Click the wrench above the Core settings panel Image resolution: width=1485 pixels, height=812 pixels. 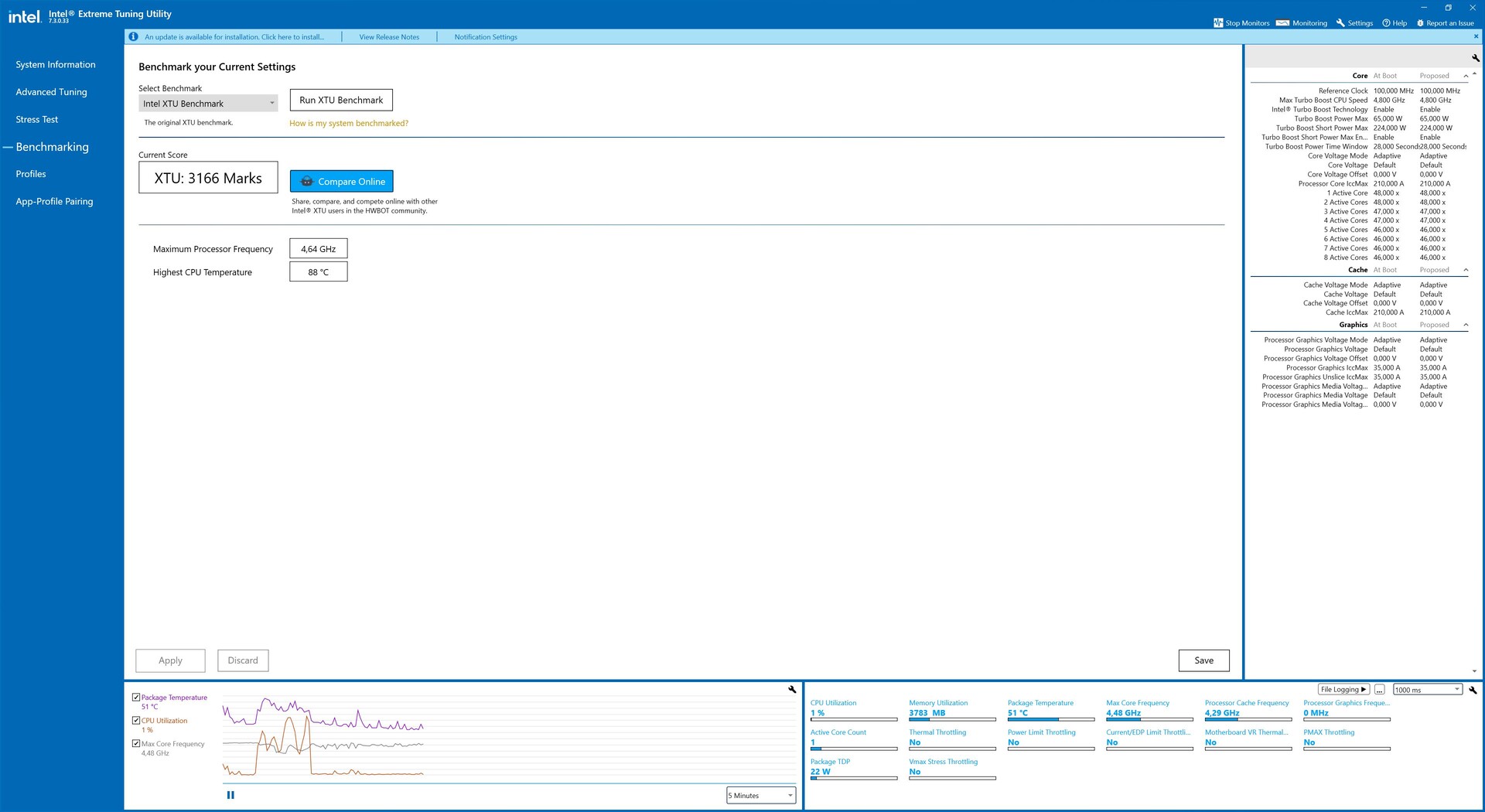[x=1475, y=58]
